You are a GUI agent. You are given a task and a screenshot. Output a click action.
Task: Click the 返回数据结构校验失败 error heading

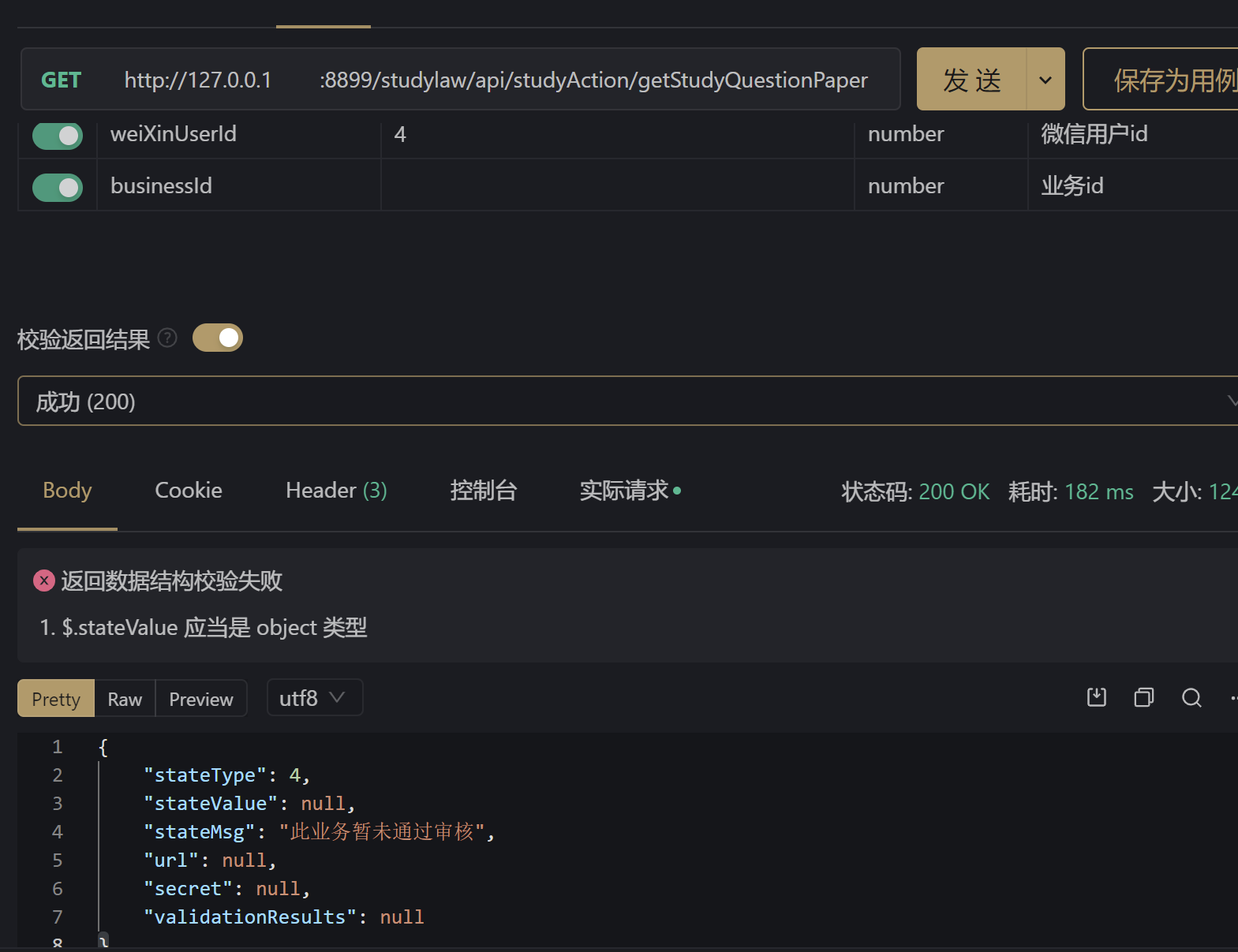pyautogui.click(x=172, y=581)
